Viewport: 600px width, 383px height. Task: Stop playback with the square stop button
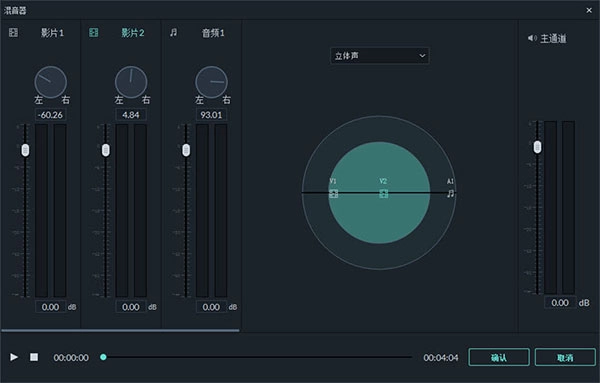click(34, 357)
